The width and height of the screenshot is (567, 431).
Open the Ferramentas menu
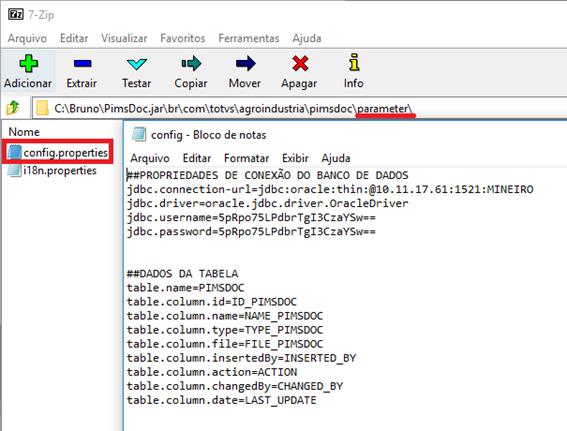[x=249, y=38]
